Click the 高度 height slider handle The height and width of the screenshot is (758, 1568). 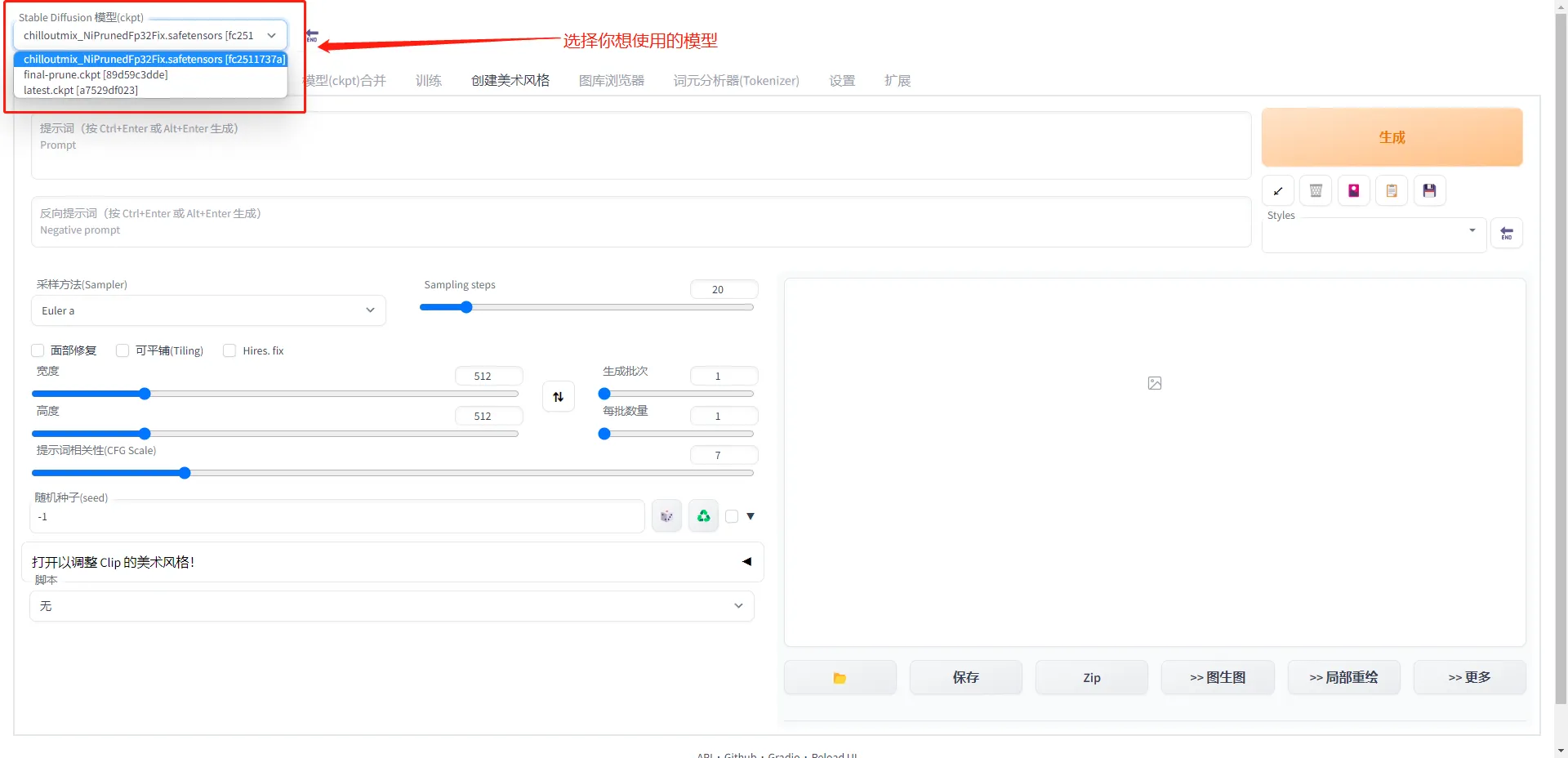(x=145, y=434)
